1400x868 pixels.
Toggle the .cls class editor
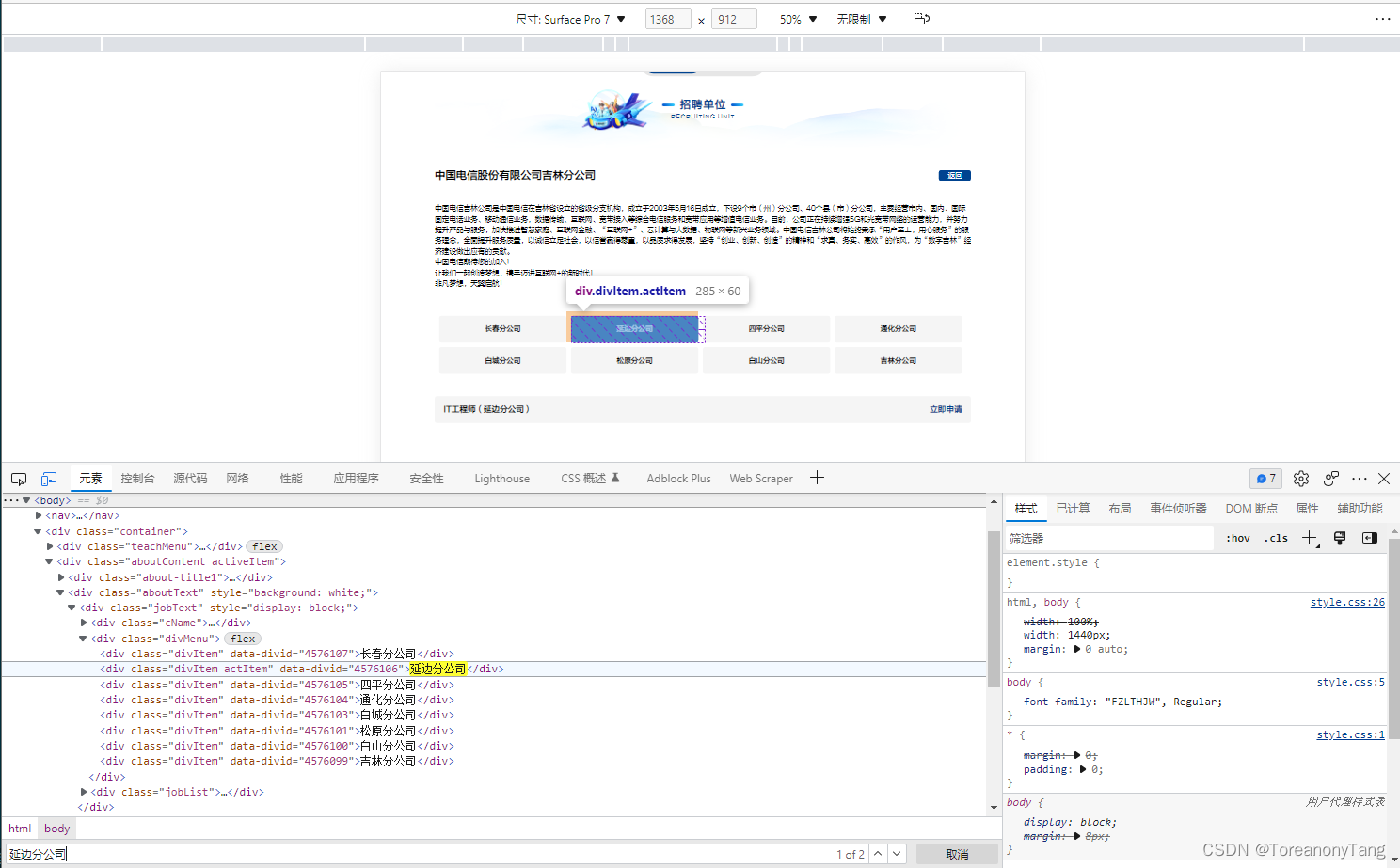tap(1277, 538)
